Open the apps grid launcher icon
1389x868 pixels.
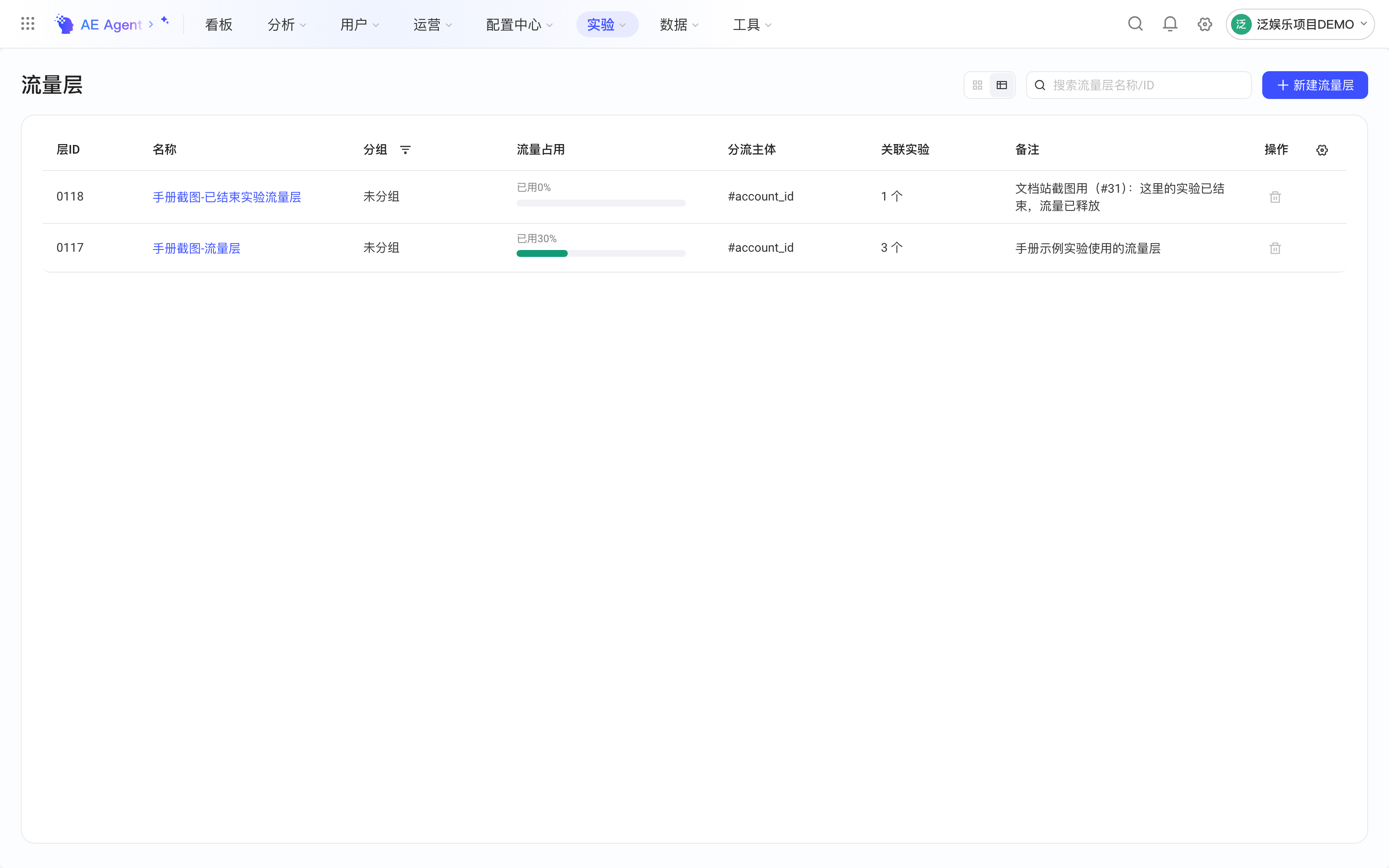point(27,24)
